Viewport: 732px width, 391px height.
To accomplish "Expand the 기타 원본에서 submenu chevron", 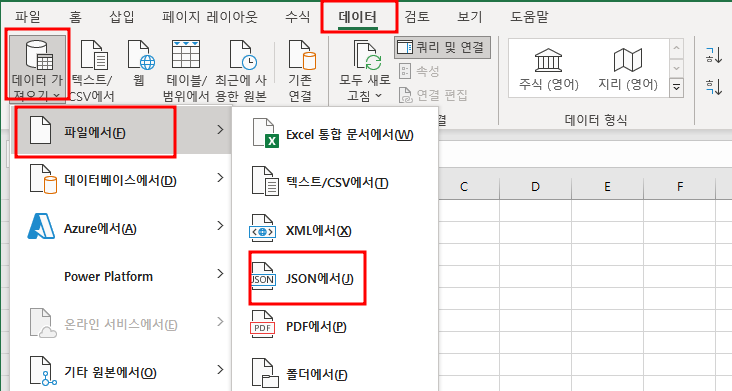I will click(220, 370).
